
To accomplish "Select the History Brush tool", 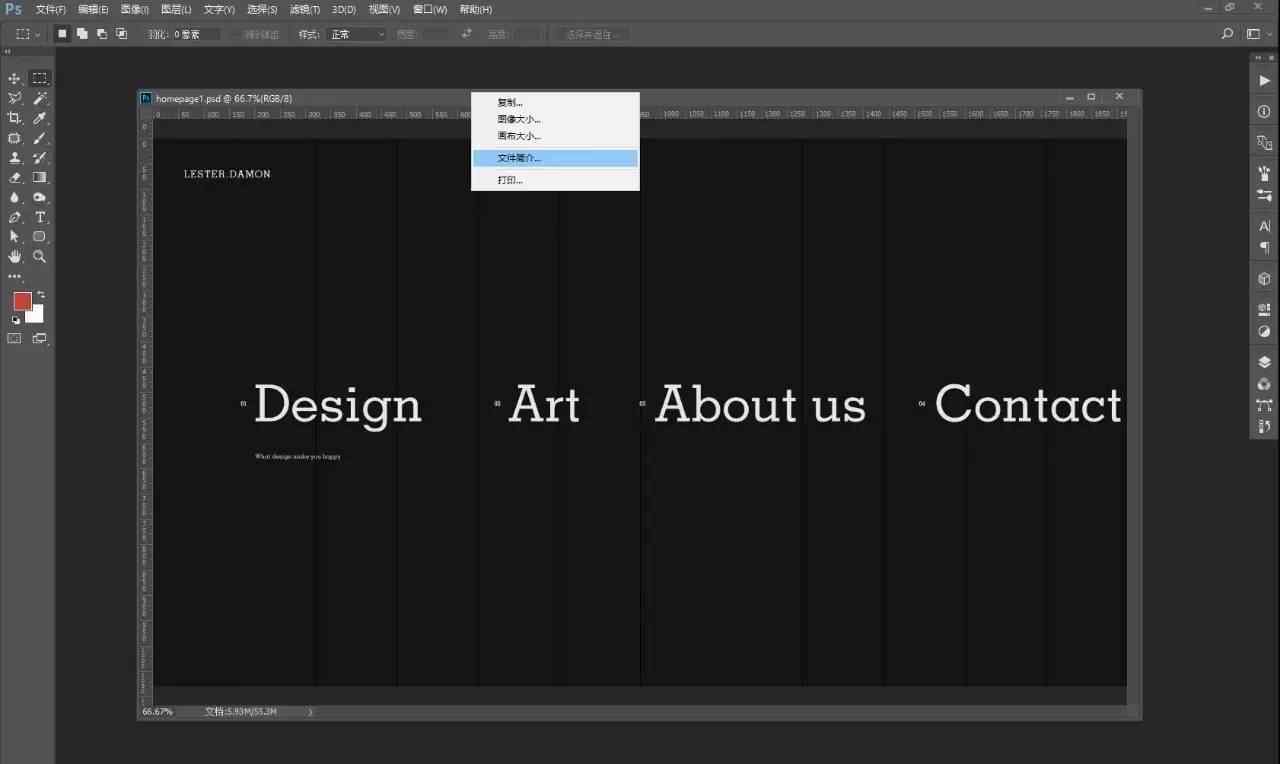I will (x=40, y=158).
